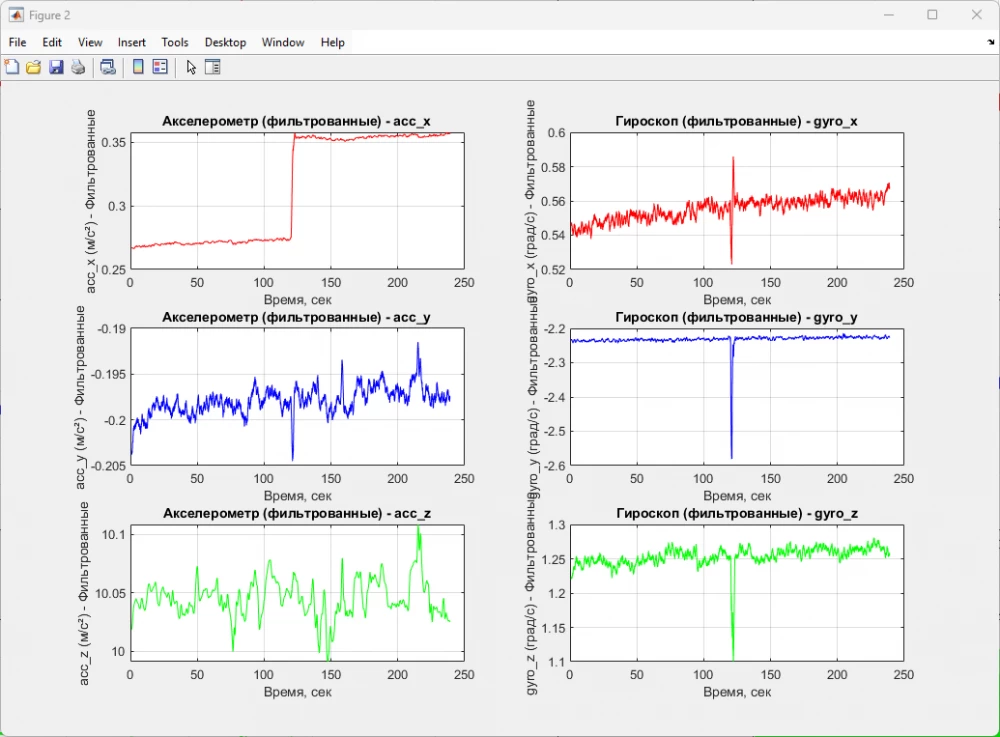
Task: Print the figure with the printer icon
Action: pos(78,67)
